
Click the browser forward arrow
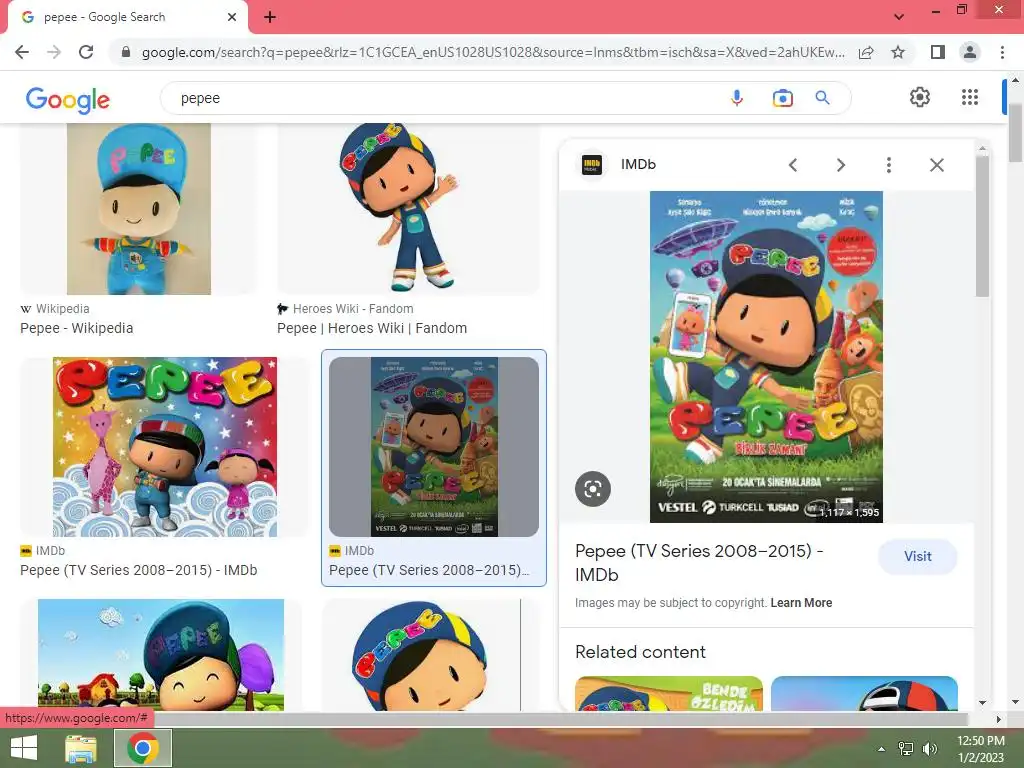[x=54, y=52]
